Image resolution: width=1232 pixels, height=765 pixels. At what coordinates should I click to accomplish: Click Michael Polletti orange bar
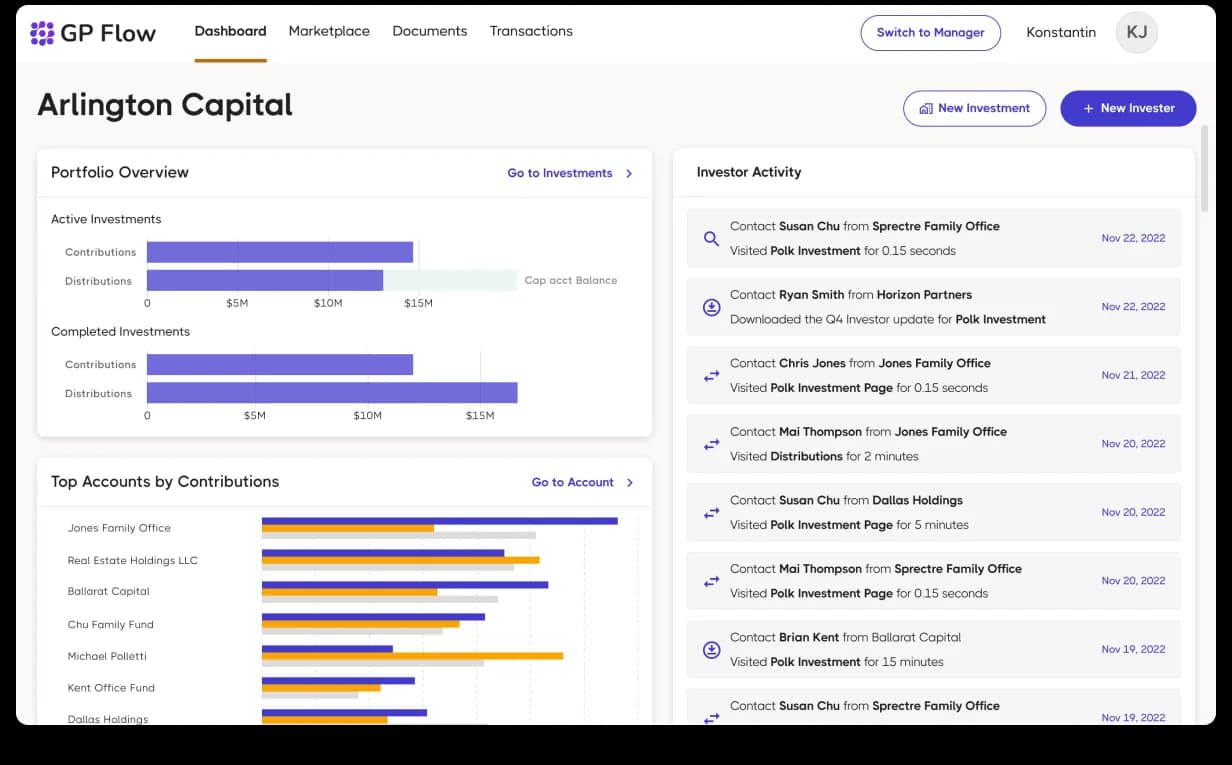412,656
